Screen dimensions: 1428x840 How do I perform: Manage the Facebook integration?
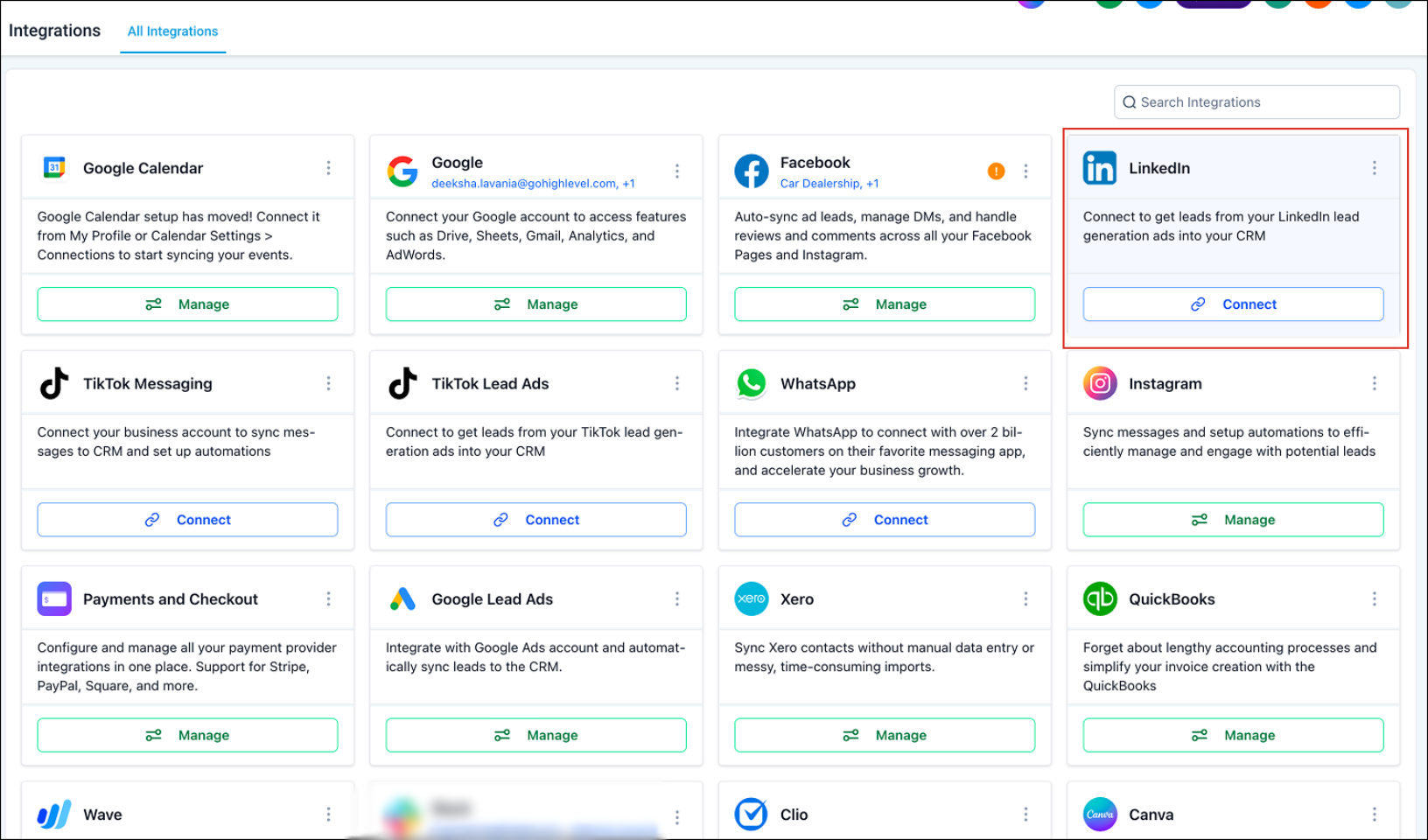click(x=885, y=304)
